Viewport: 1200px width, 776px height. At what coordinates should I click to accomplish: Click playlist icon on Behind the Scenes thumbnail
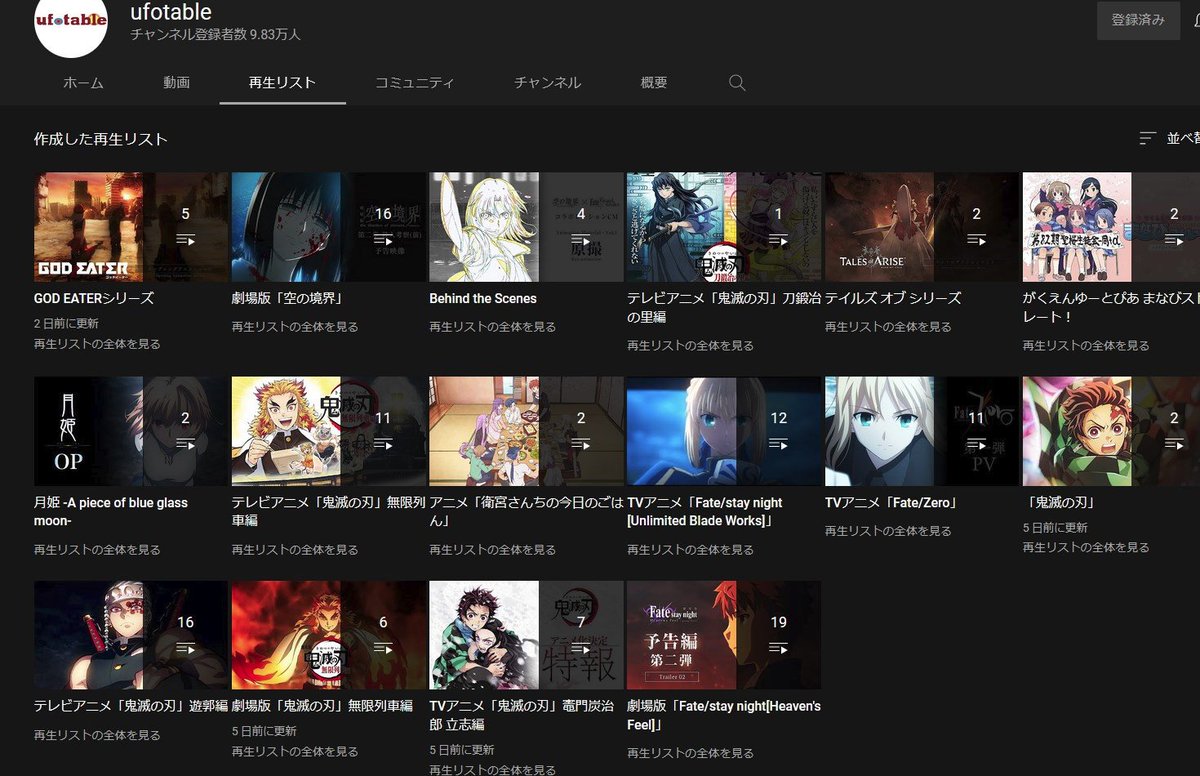pos(581,240)
